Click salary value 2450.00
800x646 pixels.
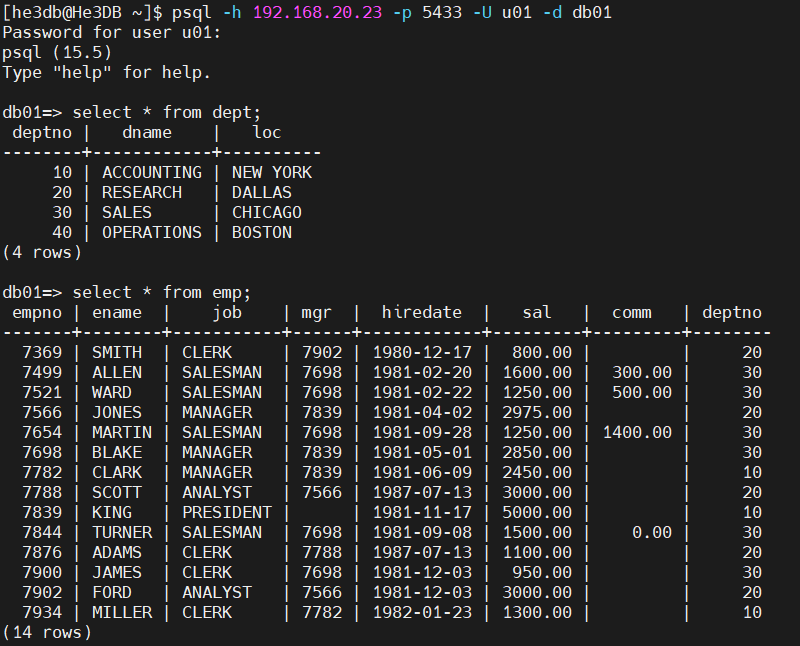pyautogui.click(x=537, y=473)
